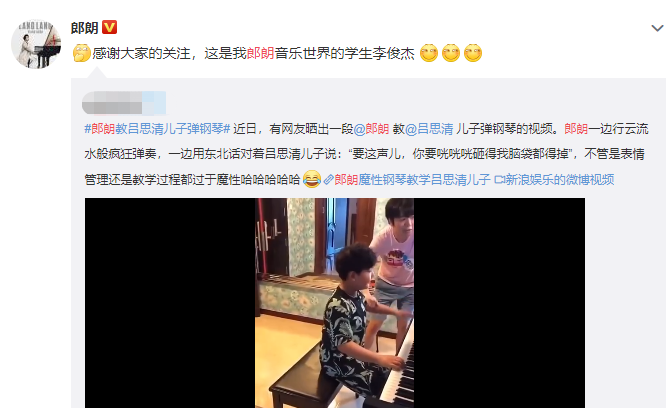The image size is (666, 408).
Task: Open hashtag #郎朗教吕思清儿子弹钢琴#
Action: point(157,129)
